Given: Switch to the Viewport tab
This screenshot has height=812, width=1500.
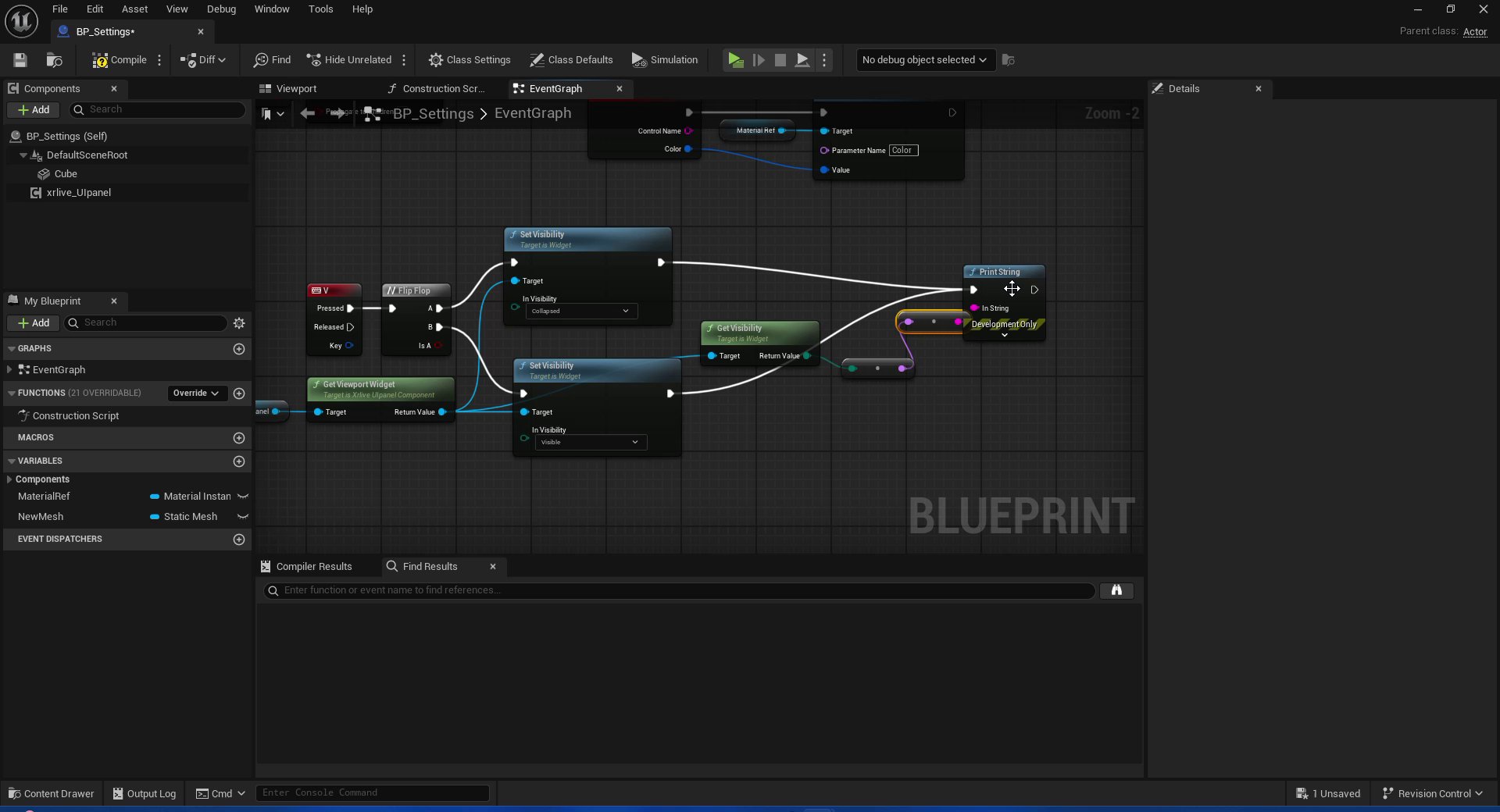Looking at the screenshot, I should click(288, 89).
